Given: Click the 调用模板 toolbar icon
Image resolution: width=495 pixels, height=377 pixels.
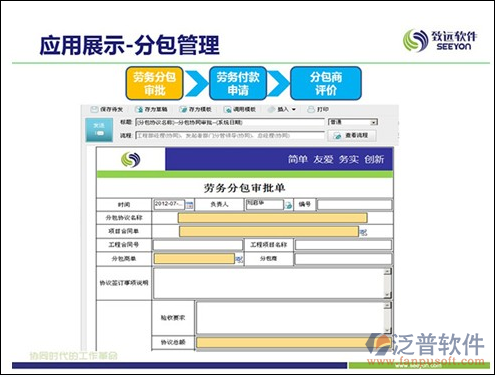Looking at the screenshot, I should pyautogui.click(x=227, y=109).
